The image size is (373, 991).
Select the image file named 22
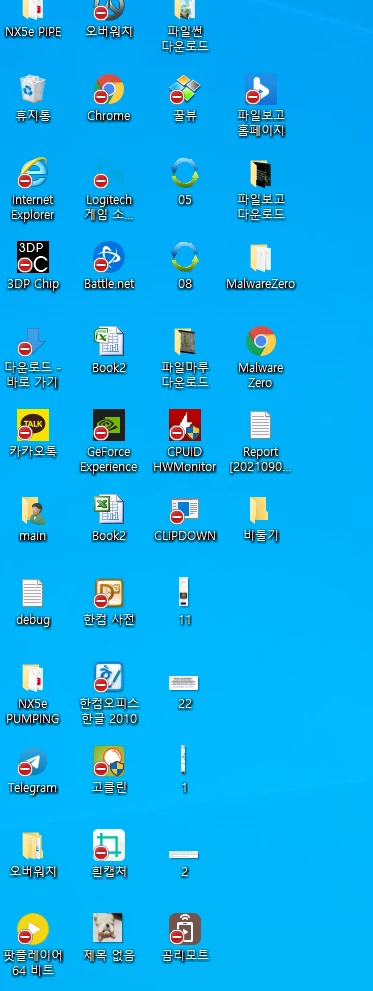(184, 683)
